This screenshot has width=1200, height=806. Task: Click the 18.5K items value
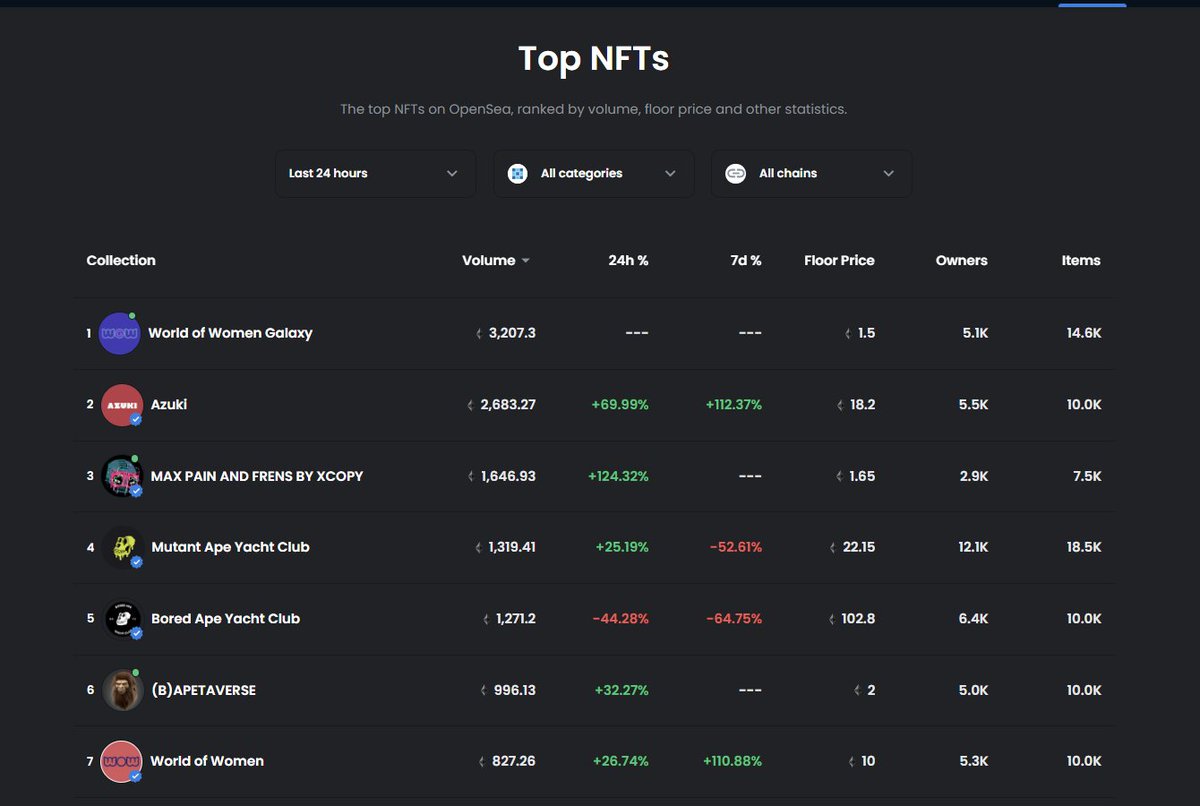coord(1084,547)
